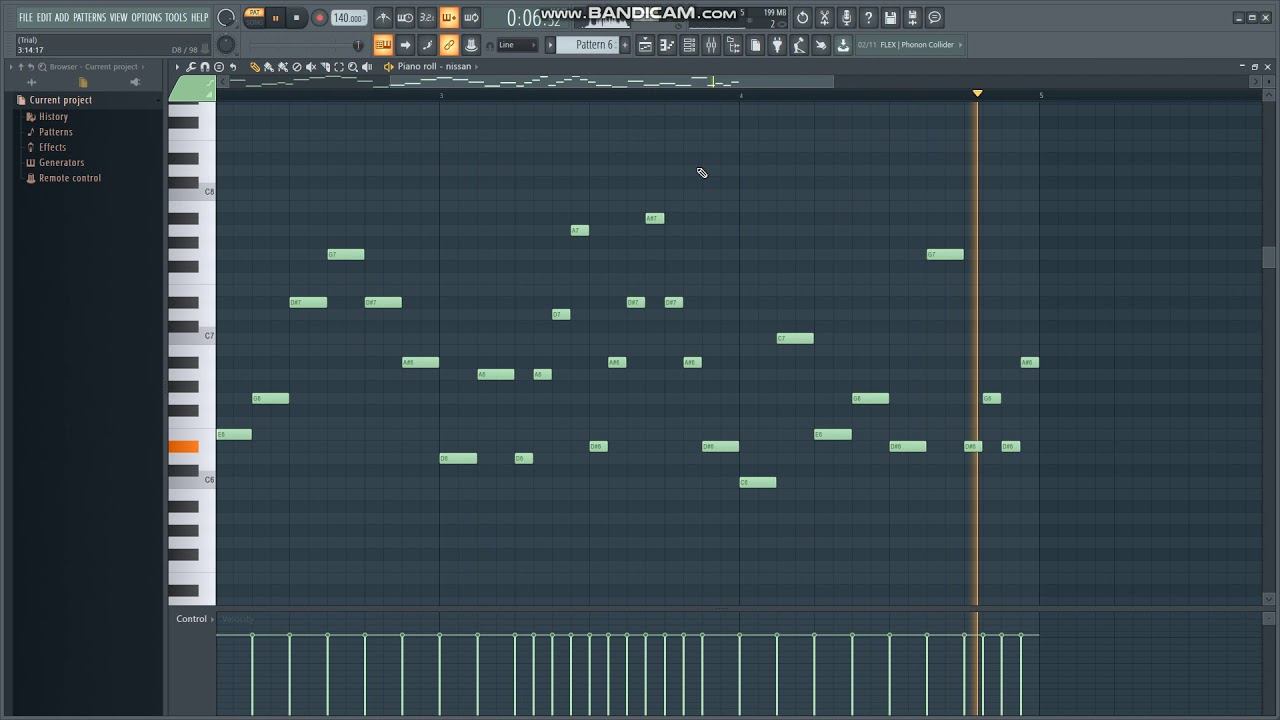The height and width of the screenshot is (720, 1280).
Task: Start recording with the record button
Action: (x=320, y=18)
